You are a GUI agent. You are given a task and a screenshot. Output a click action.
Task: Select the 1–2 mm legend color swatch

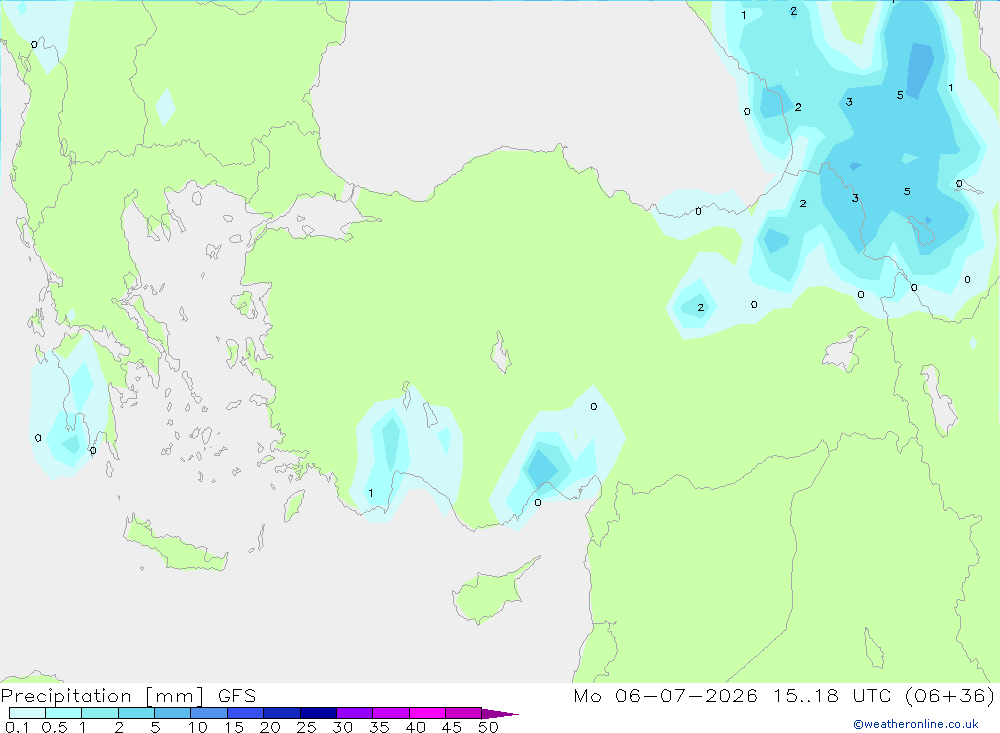[x=100, y=713]
